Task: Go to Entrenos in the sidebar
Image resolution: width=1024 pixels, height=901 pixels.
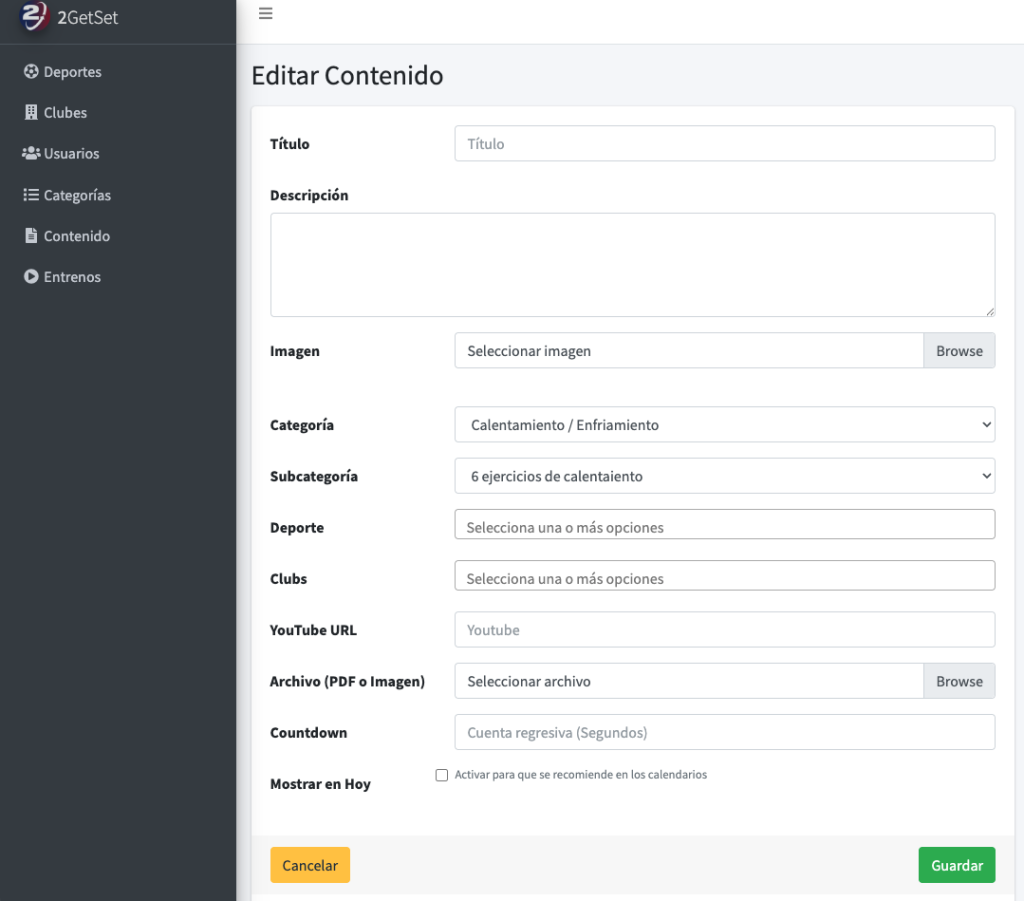Action: pos(72,277)
